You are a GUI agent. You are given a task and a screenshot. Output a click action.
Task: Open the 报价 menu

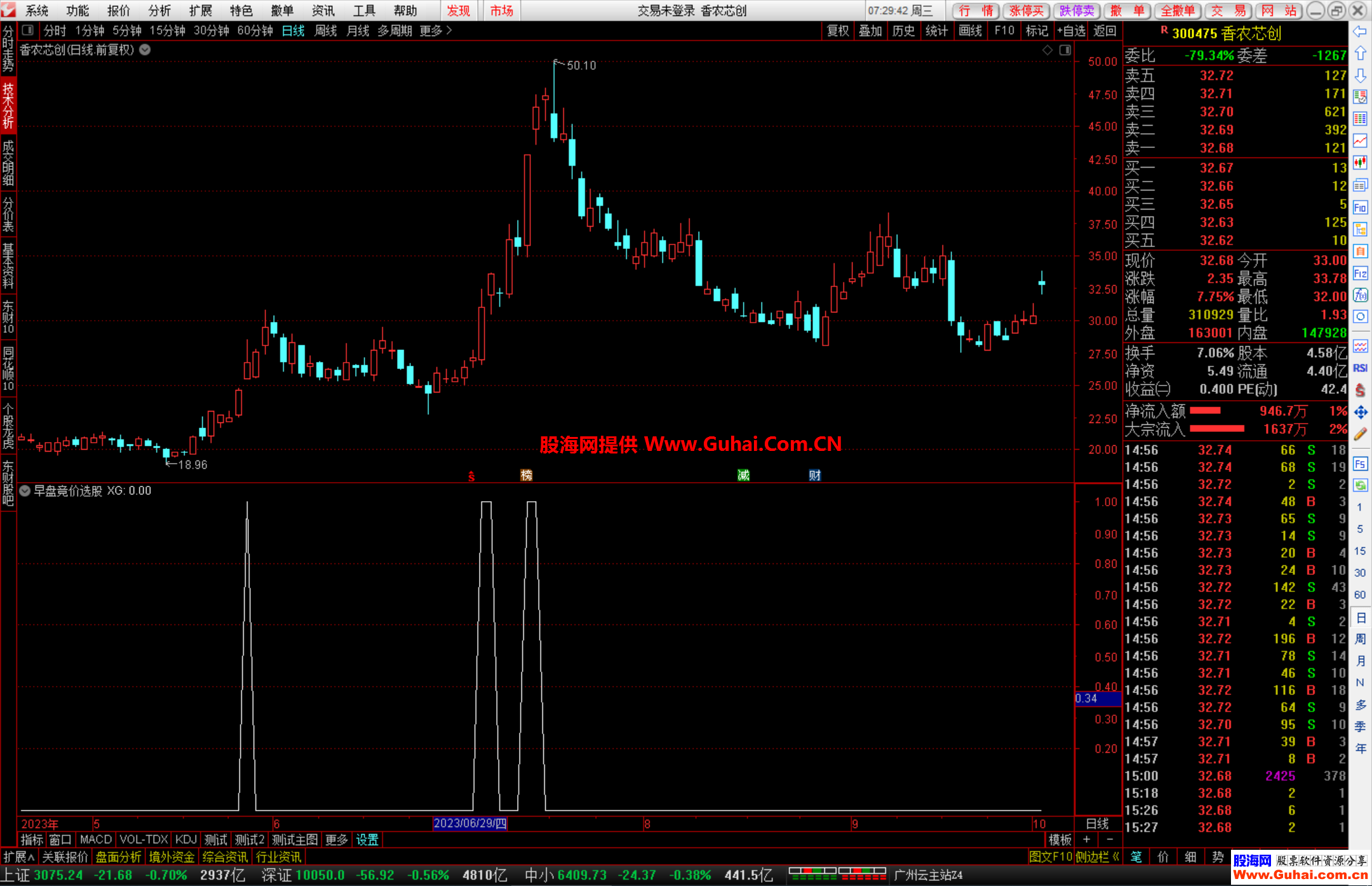coord(118,10)
